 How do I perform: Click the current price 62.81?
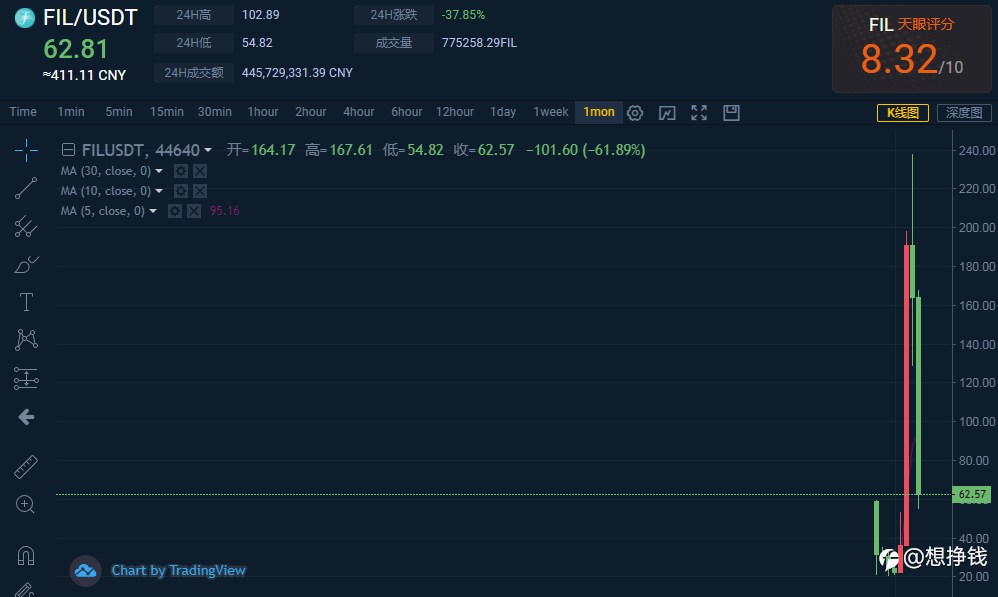(x=76, y=49)
